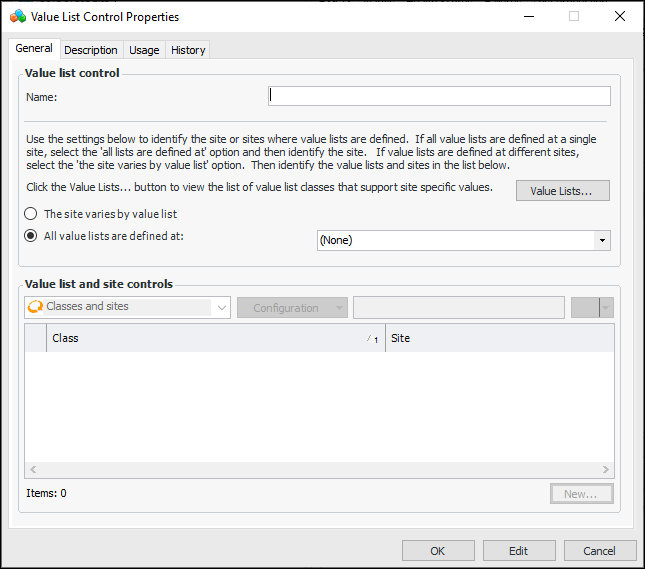Open the site dropdown showing (None)
Image resolution: width=645 pixels, height=569 pixels.
pyautogui.click(x=601, y=240)
